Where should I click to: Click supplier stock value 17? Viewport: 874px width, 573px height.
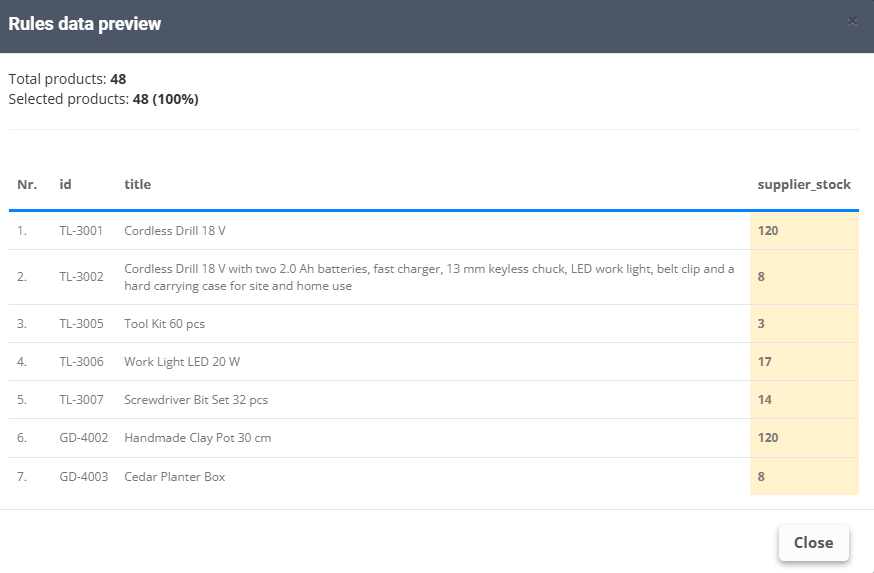[x=764, y=362]
